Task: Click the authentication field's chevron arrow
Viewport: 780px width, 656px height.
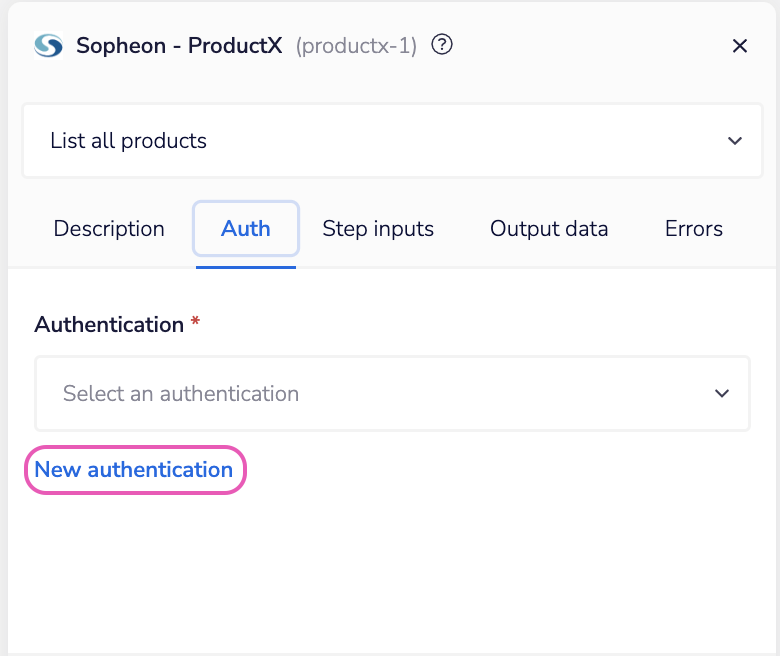Action: click(x=722, y=394)
